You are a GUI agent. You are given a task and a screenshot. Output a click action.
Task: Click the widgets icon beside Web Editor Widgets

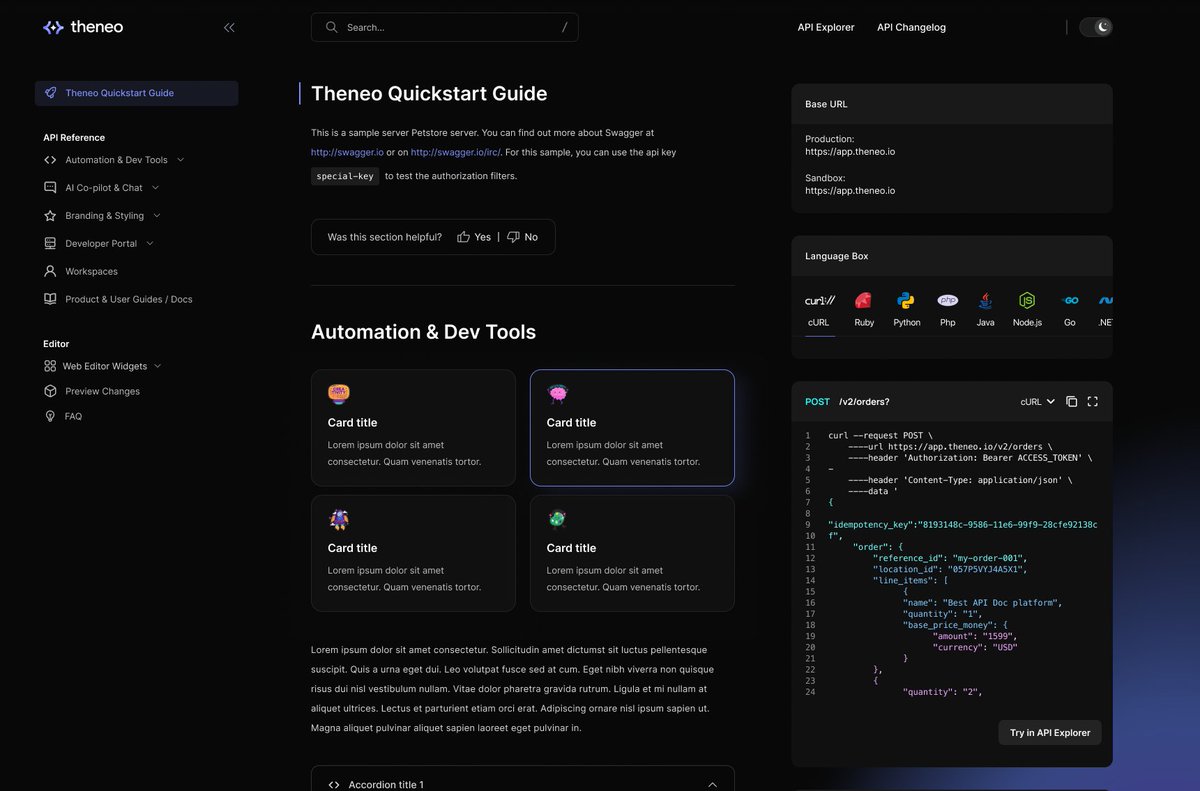pyautogui.click(x=50, y=366)
